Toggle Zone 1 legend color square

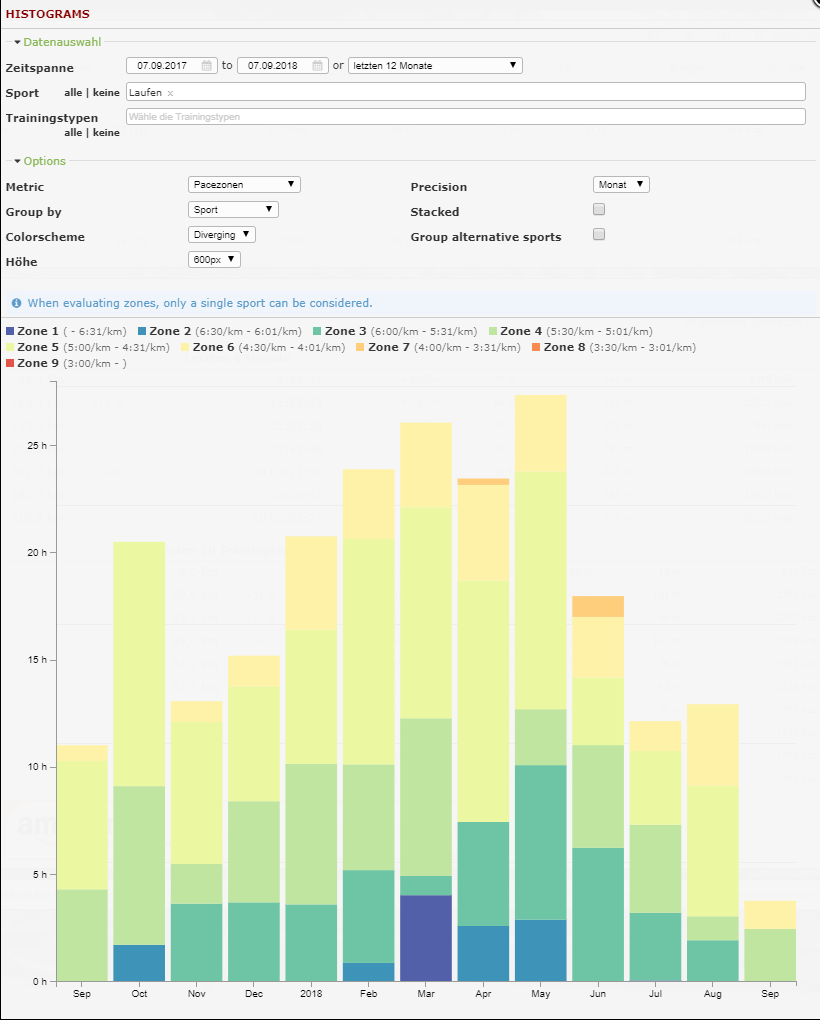pos(11,331)
